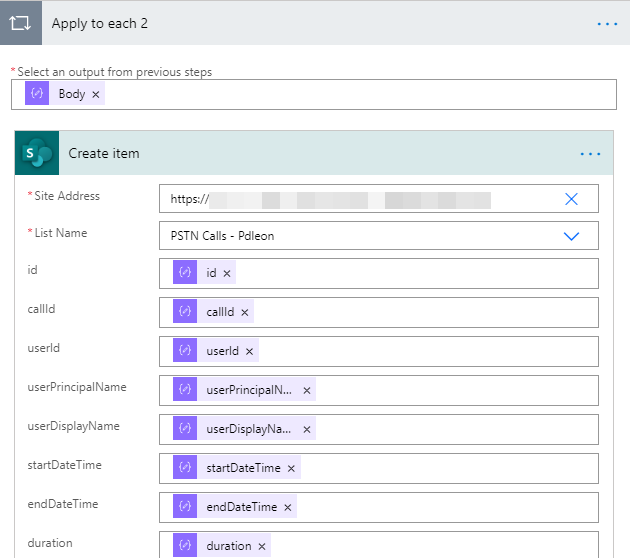Remove the startDateTime token
630x558 pixels.
click(x=291, y=468)
